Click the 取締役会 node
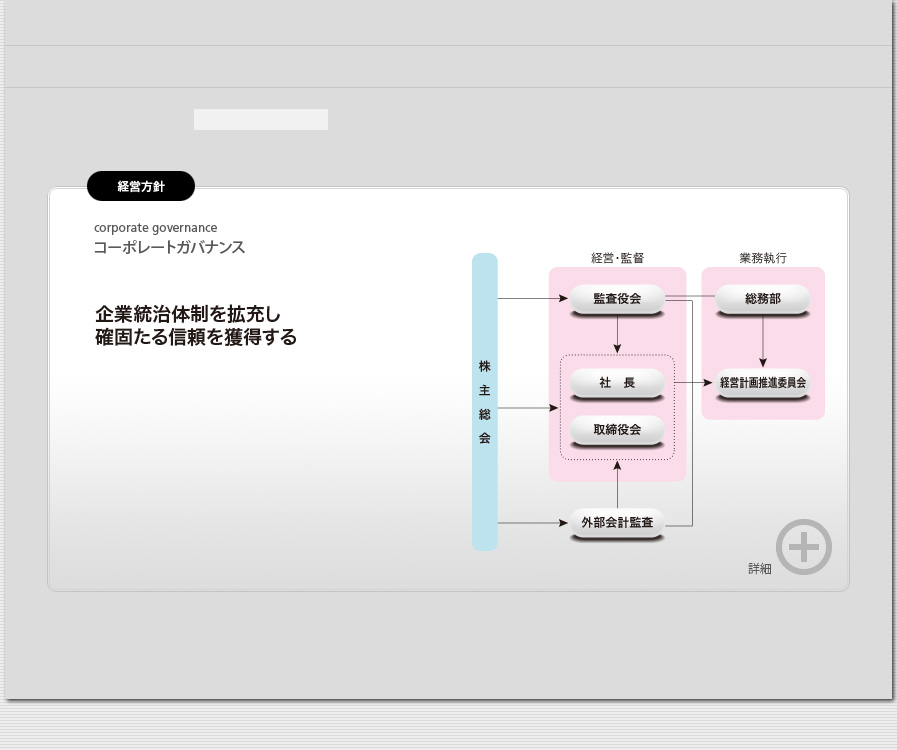 617,430
